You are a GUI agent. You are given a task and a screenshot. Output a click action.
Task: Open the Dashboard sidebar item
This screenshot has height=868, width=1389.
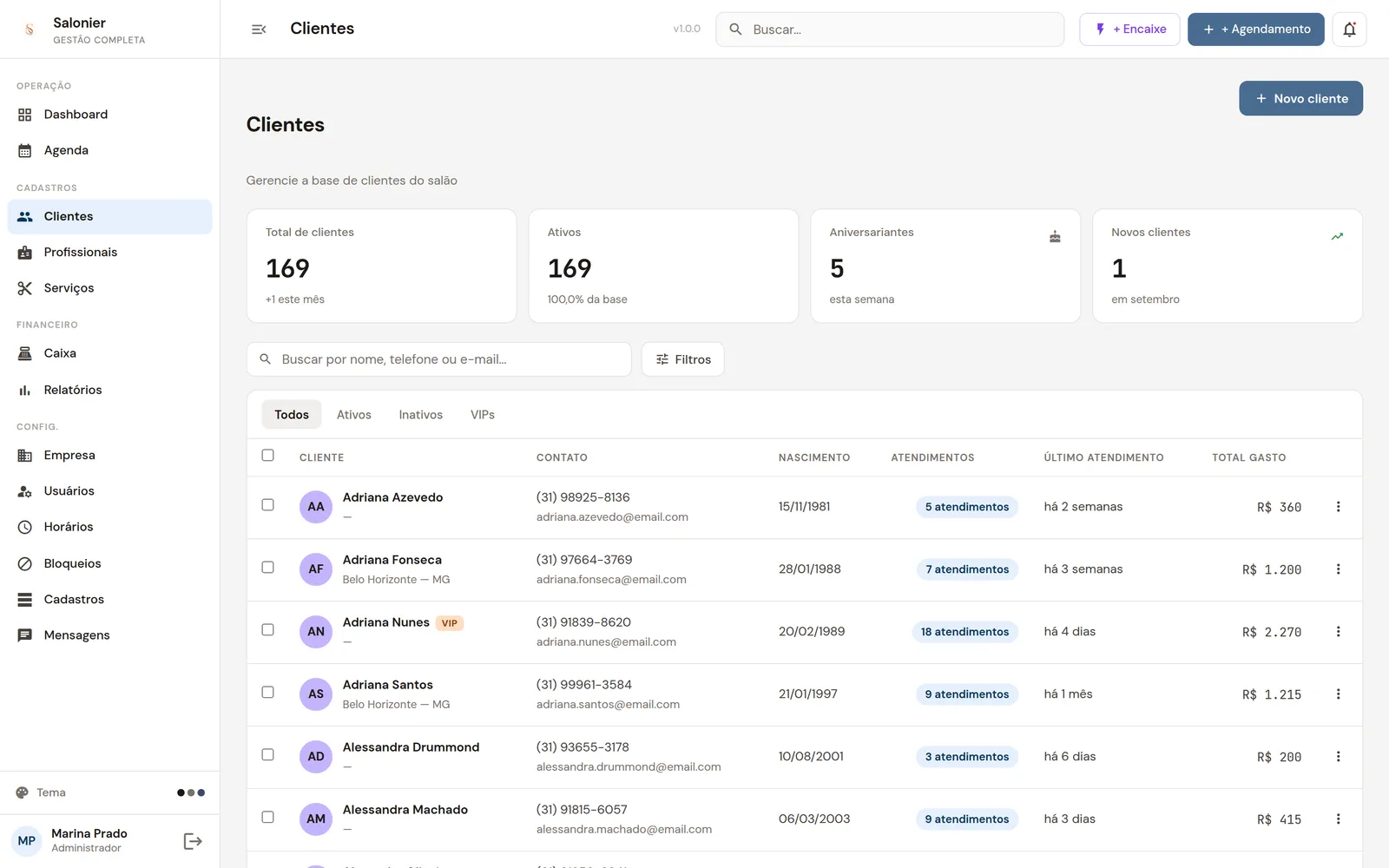pos(109,115)
